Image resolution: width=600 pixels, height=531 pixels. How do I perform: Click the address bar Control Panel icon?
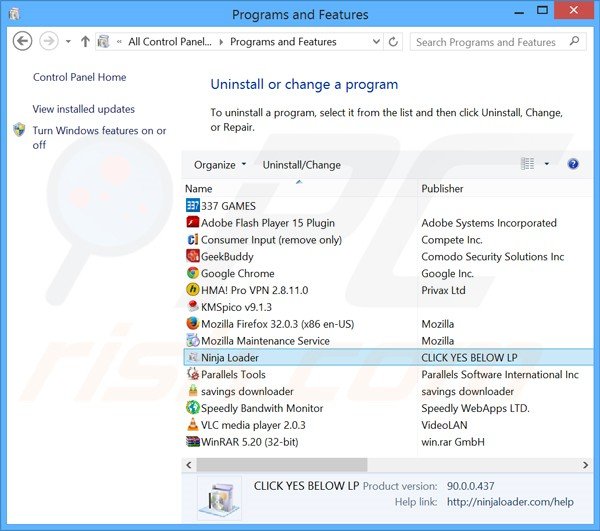103,41
